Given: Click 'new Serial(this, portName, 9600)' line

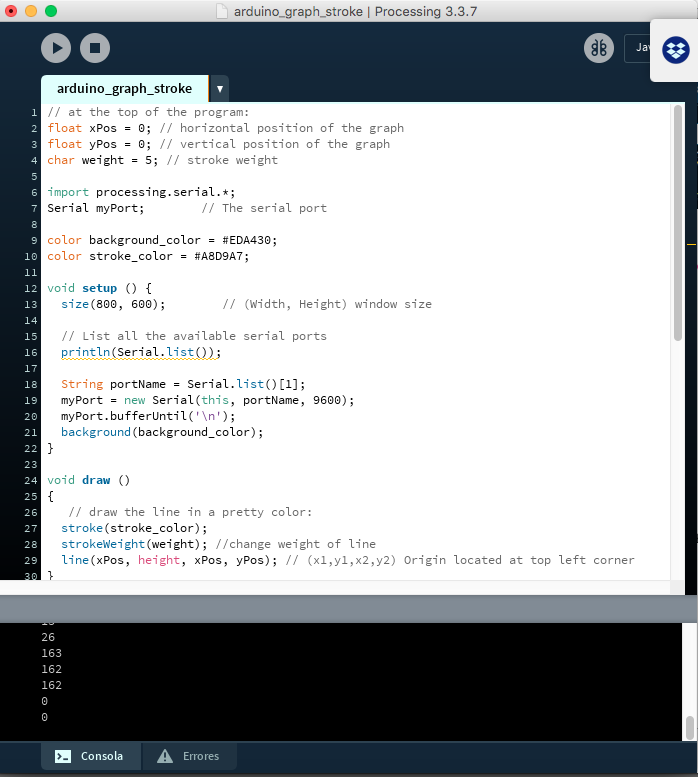Looking at the screenshot, I should (x=208, y=400).
